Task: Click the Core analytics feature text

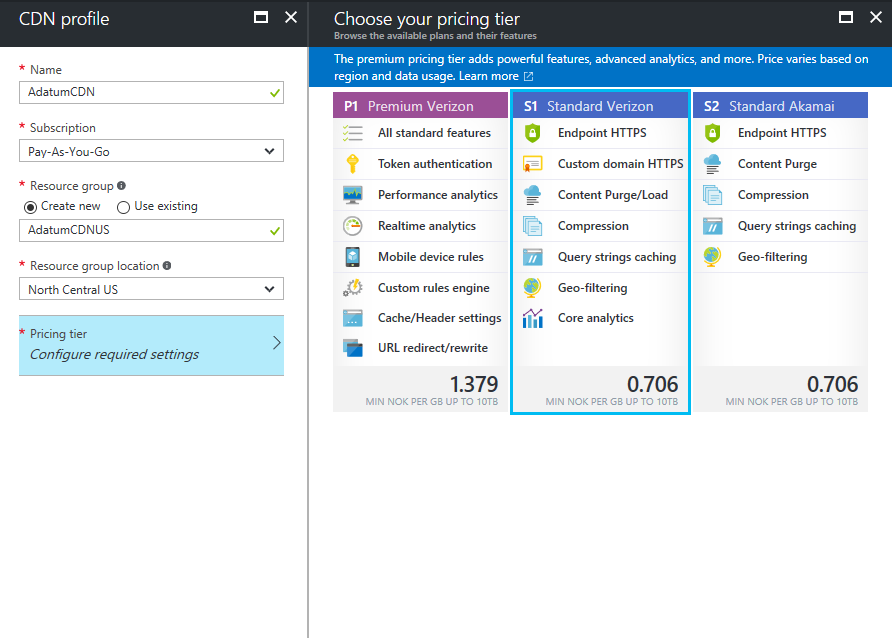Action: click(x=596, y=318)
